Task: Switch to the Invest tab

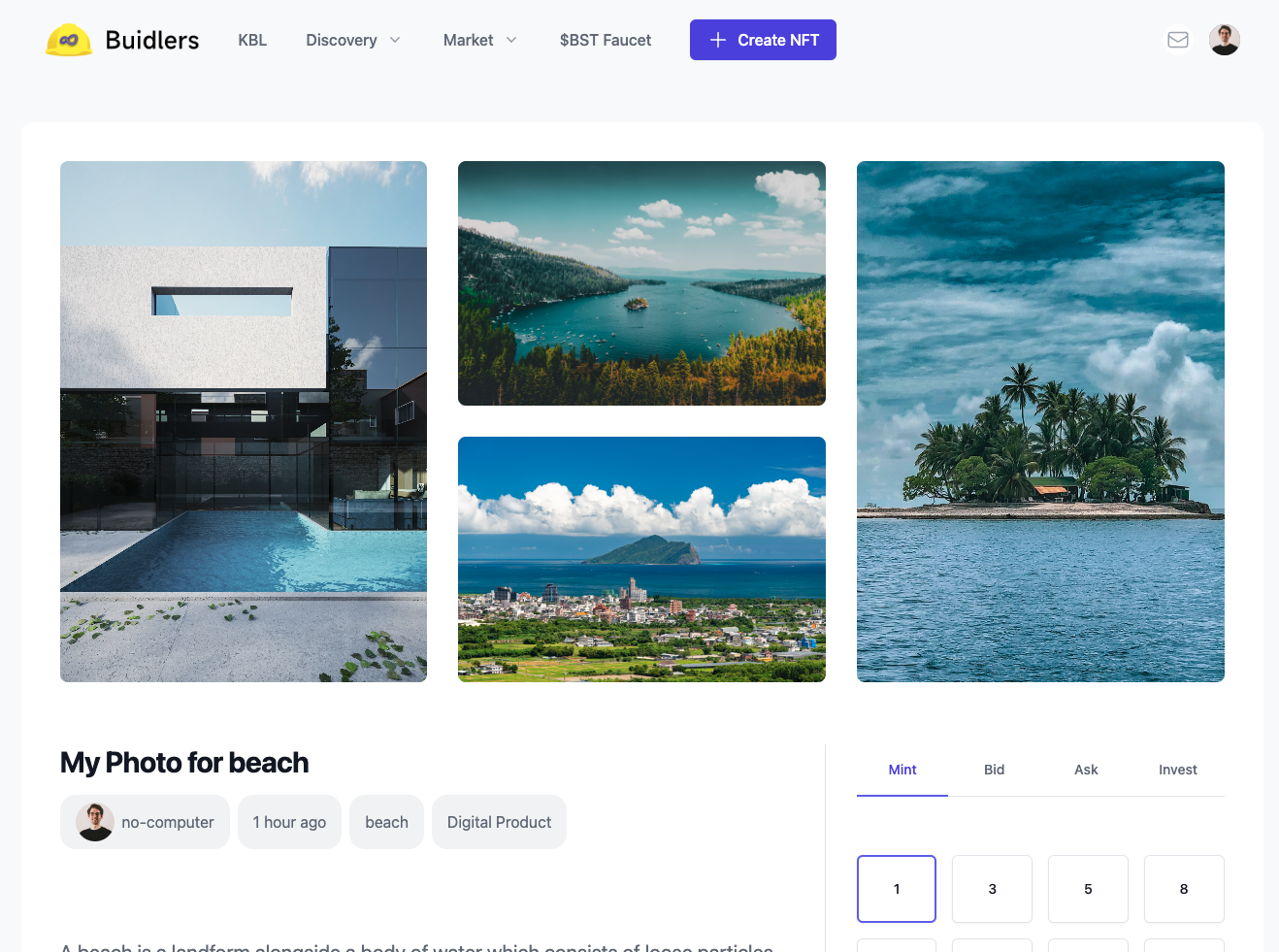Action: 1178,770
